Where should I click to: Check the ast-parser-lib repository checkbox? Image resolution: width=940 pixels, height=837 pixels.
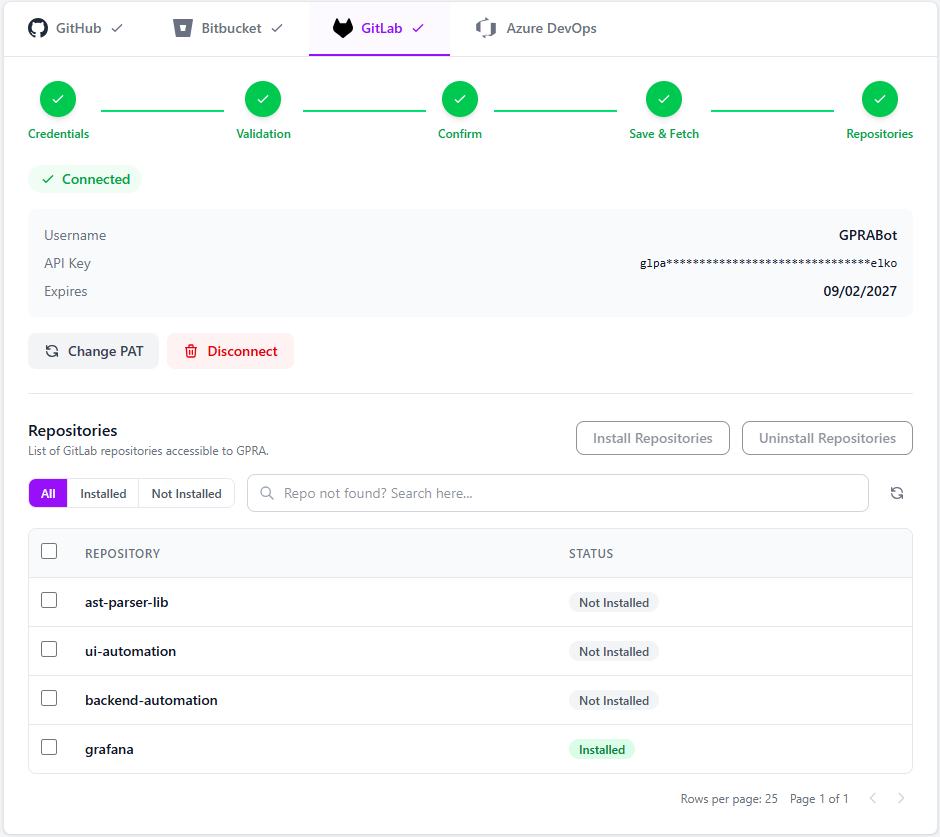coord(49,600)
